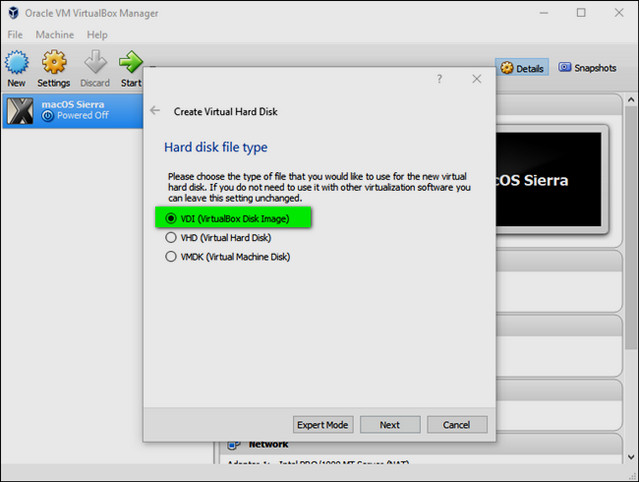Cancel the Create Virtual Hard Disk dialog

tap(457, 425)
